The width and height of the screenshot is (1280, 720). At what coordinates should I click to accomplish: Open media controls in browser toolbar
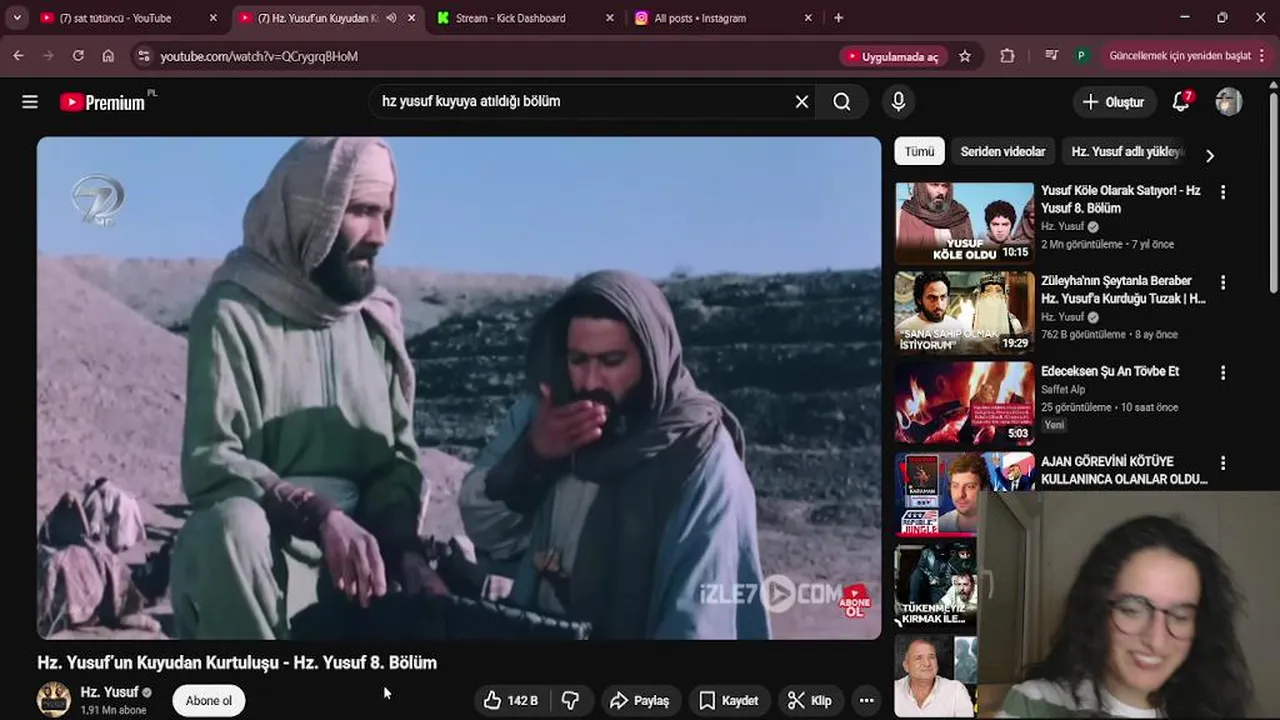coord(1051,56)
